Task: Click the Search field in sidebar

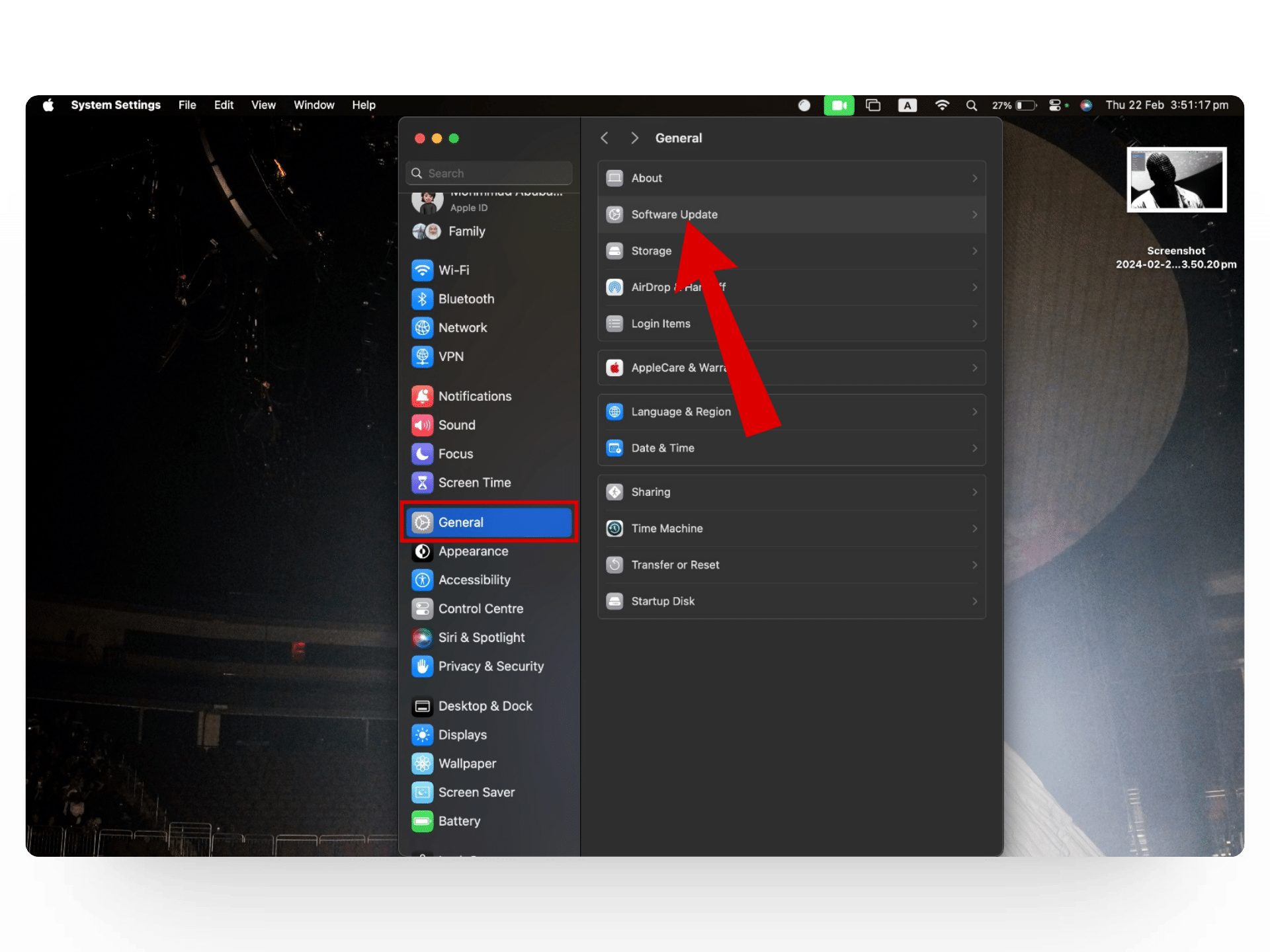Action: click(489, 173)
